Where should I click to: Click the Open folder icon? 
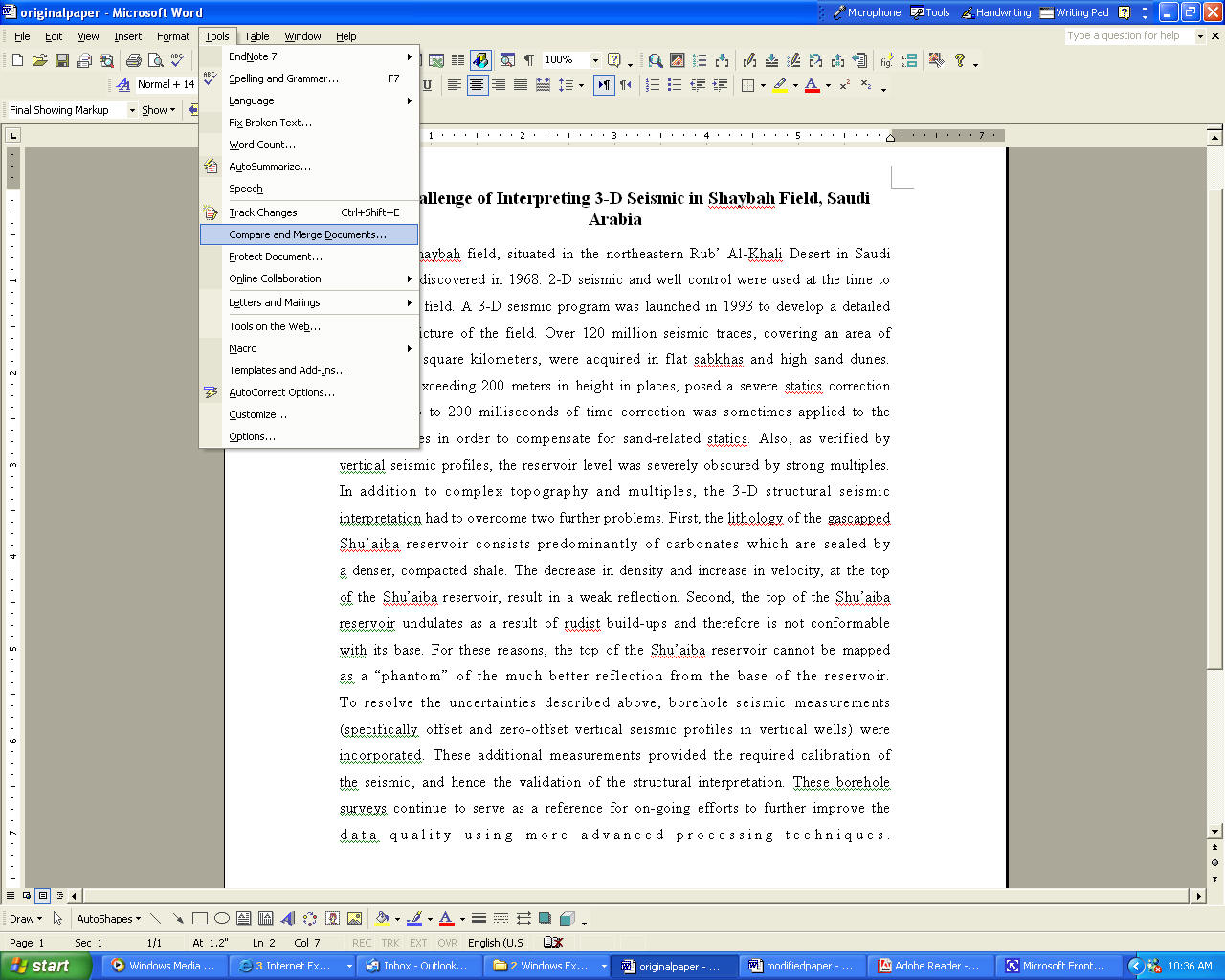(39, 60)
